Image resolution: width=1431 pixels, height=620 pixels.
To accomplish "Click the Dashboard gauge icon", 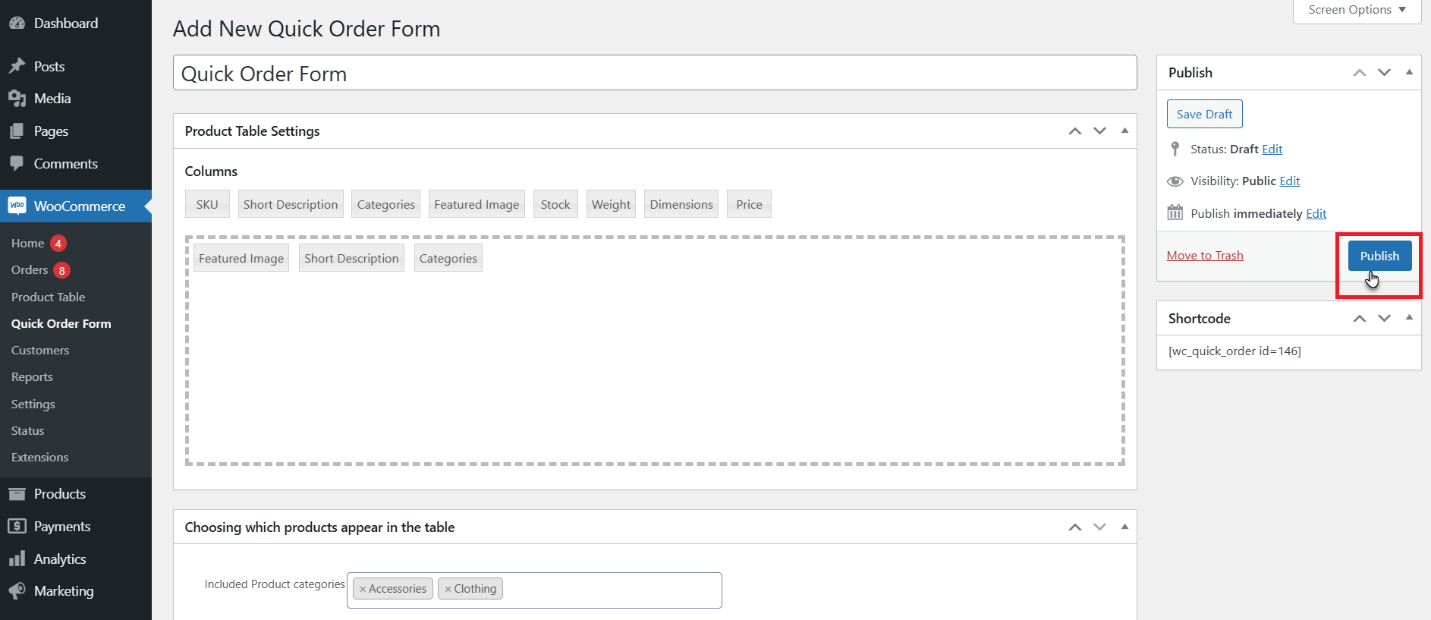I will point(17,23).
